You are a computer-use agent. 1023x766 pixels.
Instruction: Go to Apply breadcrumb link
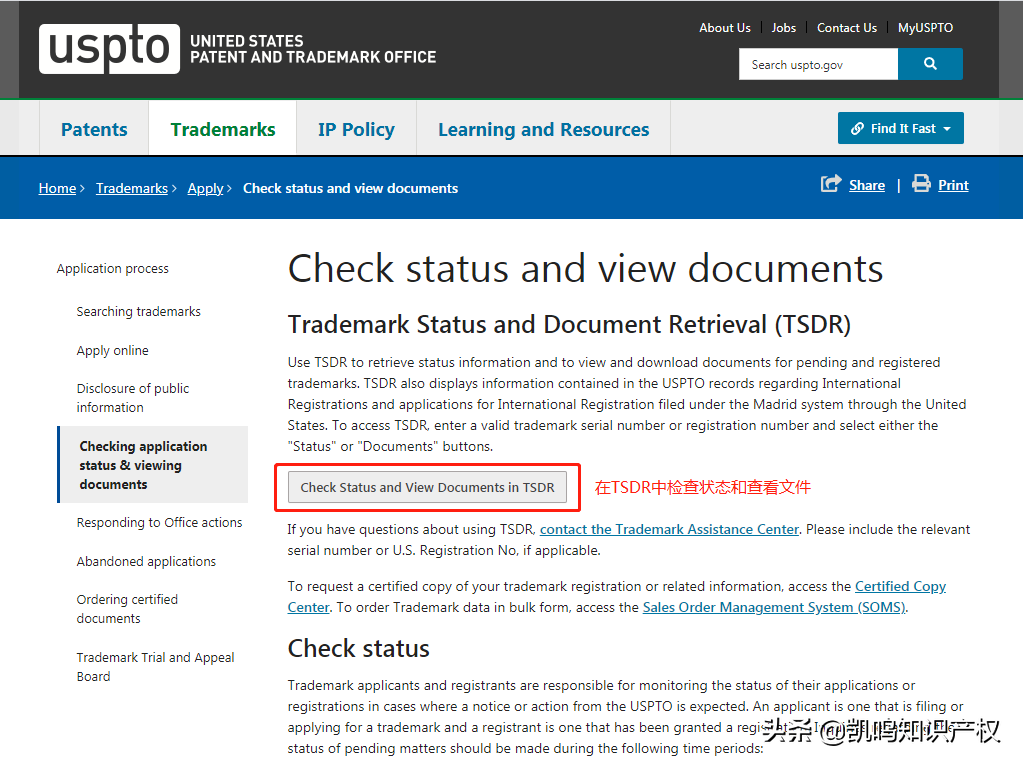click(x=206, y=189)
